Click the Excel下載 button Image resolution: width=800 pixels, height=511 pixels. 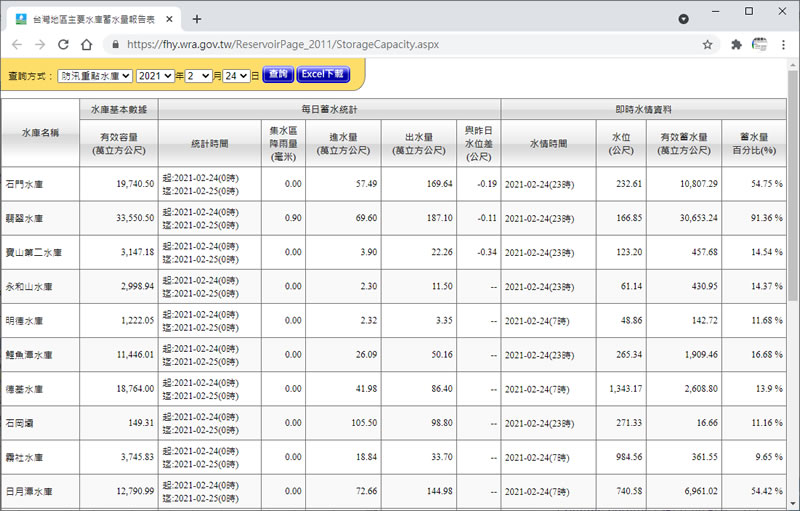[323, 74]
